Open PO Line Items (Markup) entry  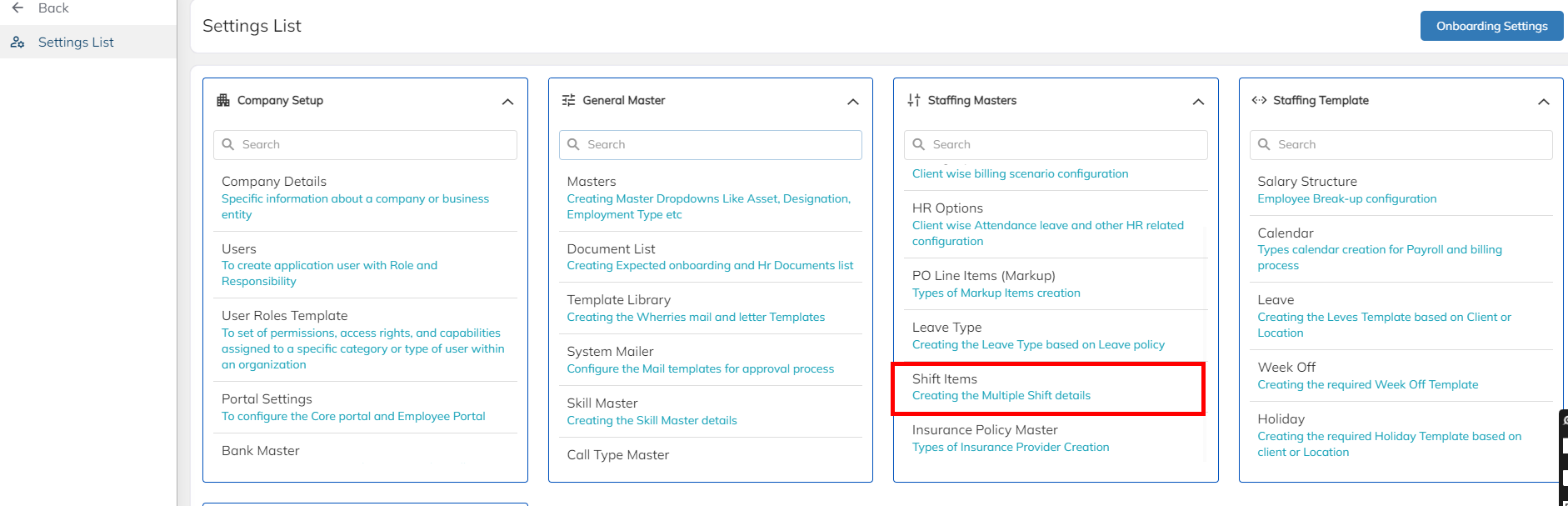tap(984, 275)
